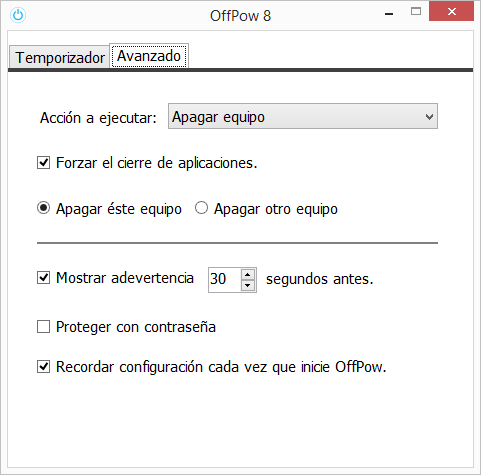Open the Acción a ejecutar dropdown
The image size is (481, 475).
click(303, 116)
